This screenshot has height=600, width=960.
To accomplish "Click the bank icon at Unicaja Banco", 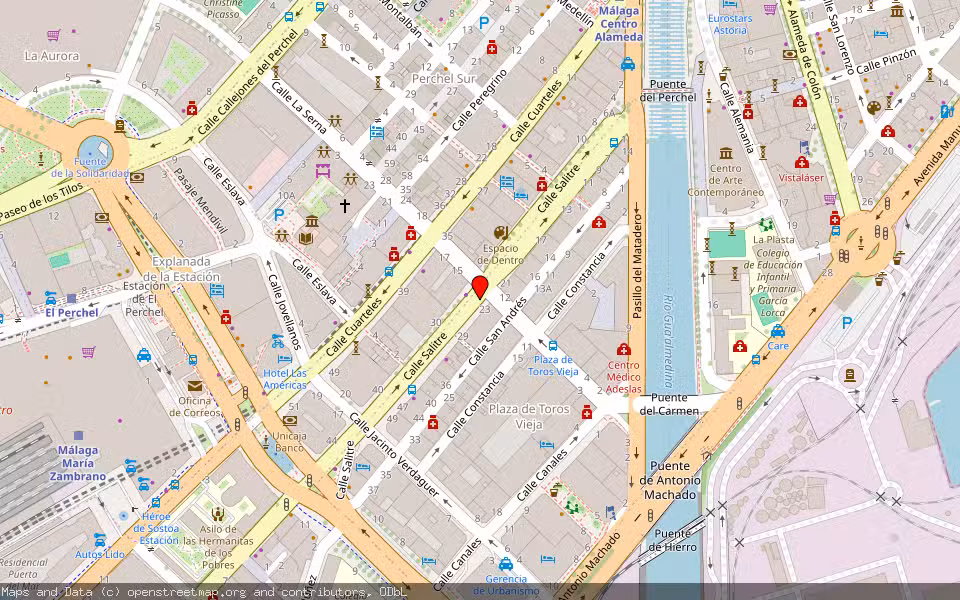I will [290, 421].
